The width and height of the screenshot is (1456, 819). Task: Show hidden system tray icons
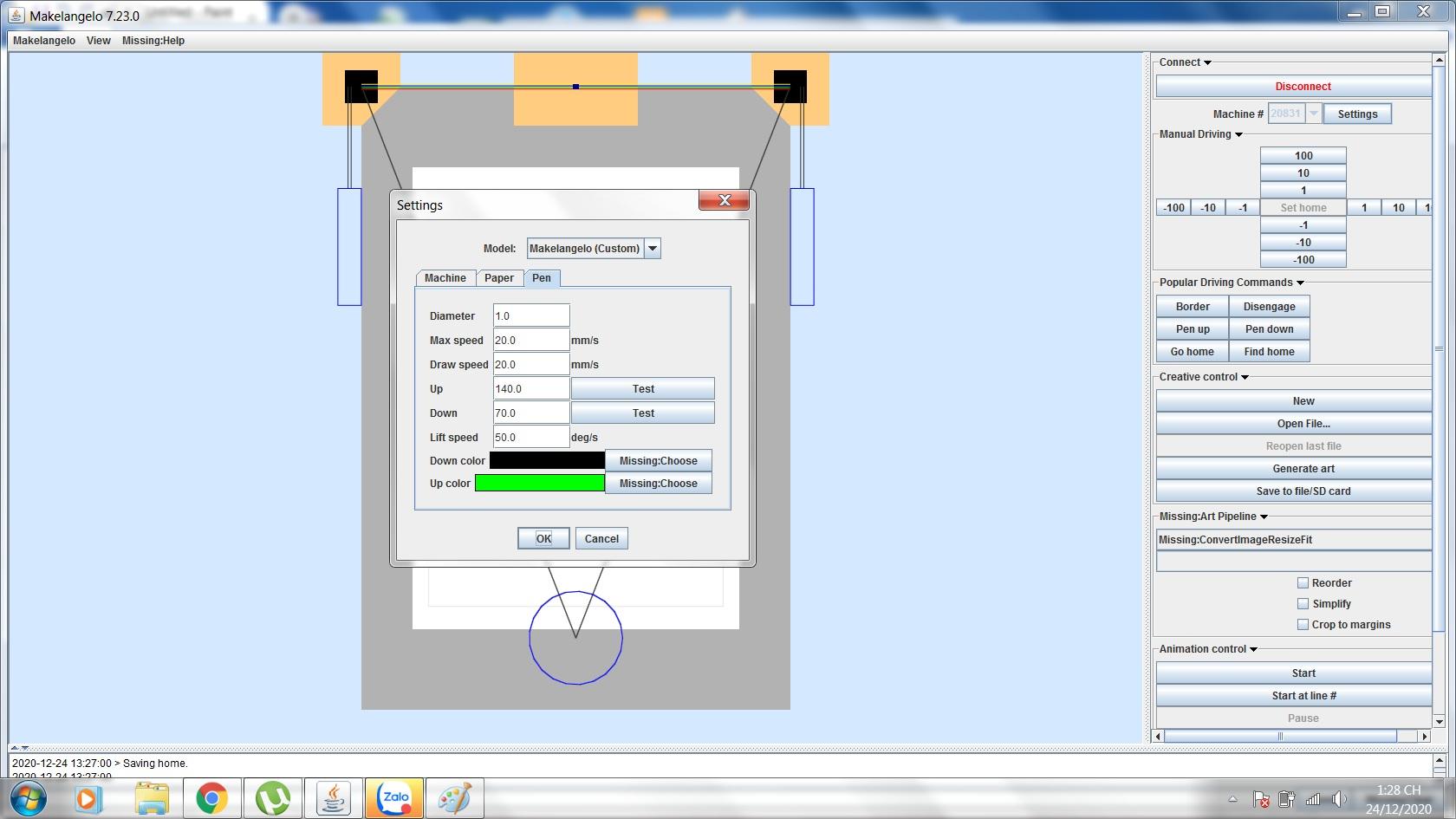click(1232, 799)
